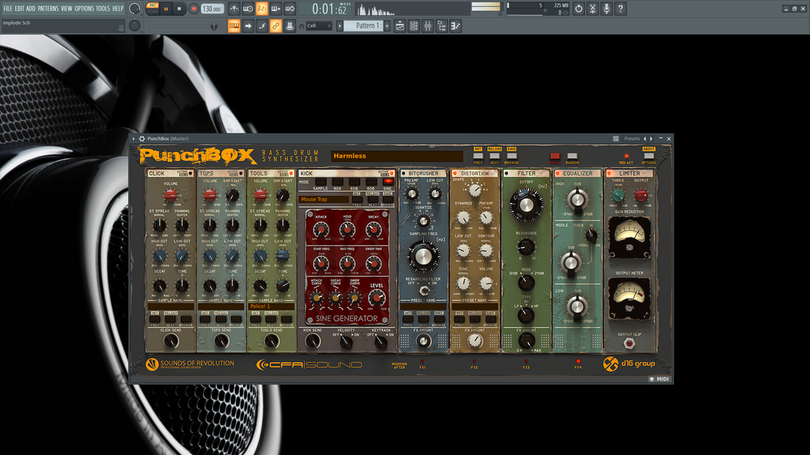Click the CLICK SEND knob

(171, 341)
